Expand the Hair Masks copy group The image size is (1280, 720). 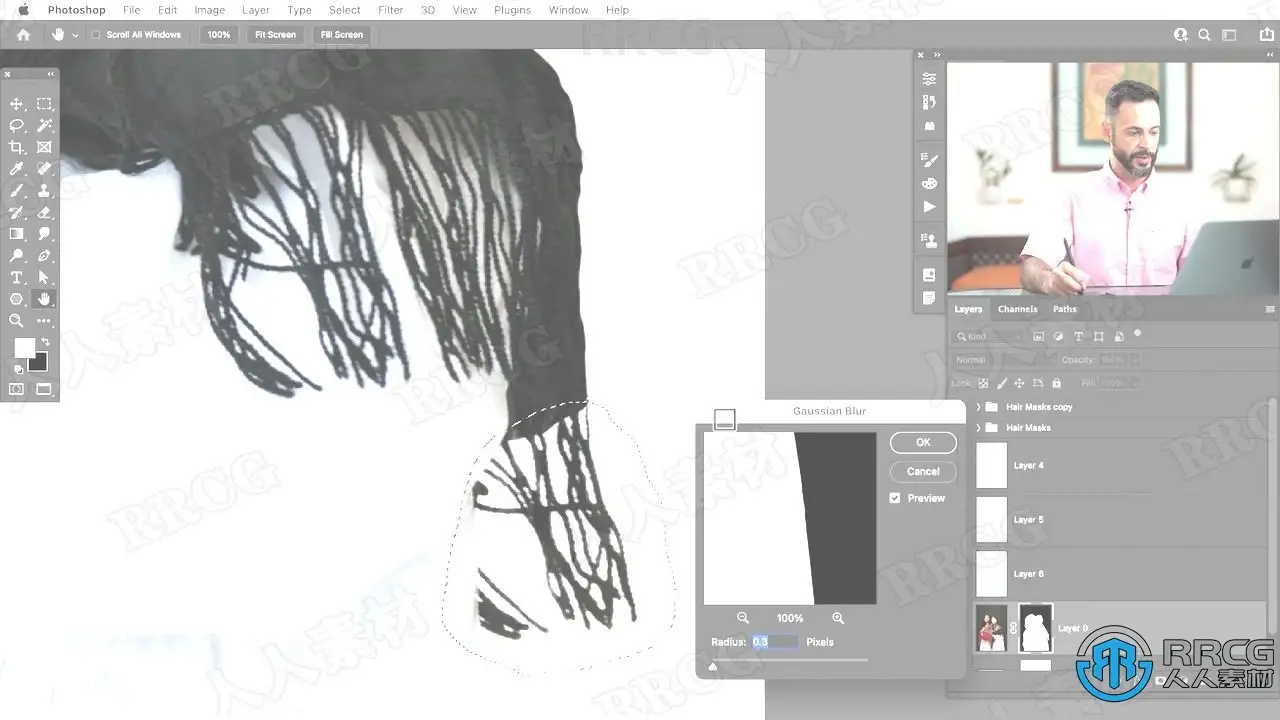point(978,407)
